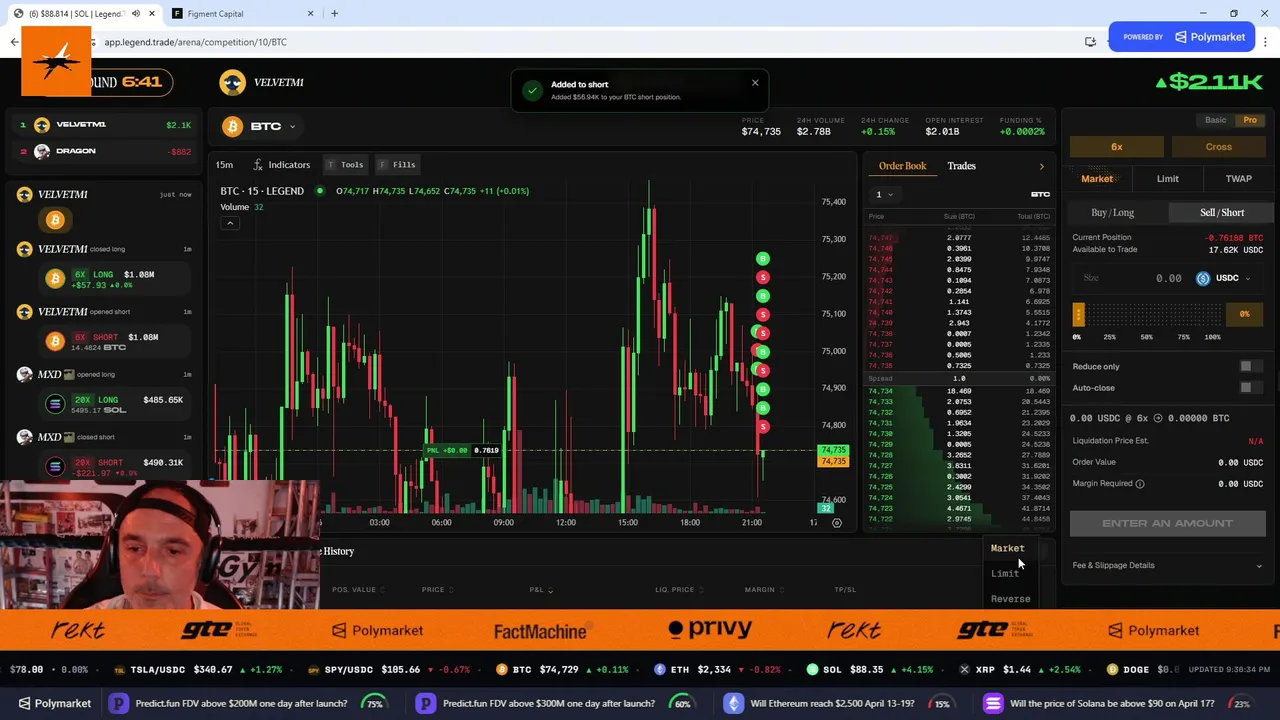
Task: Select the Limit order type tab
Action: coord(1167,179)
